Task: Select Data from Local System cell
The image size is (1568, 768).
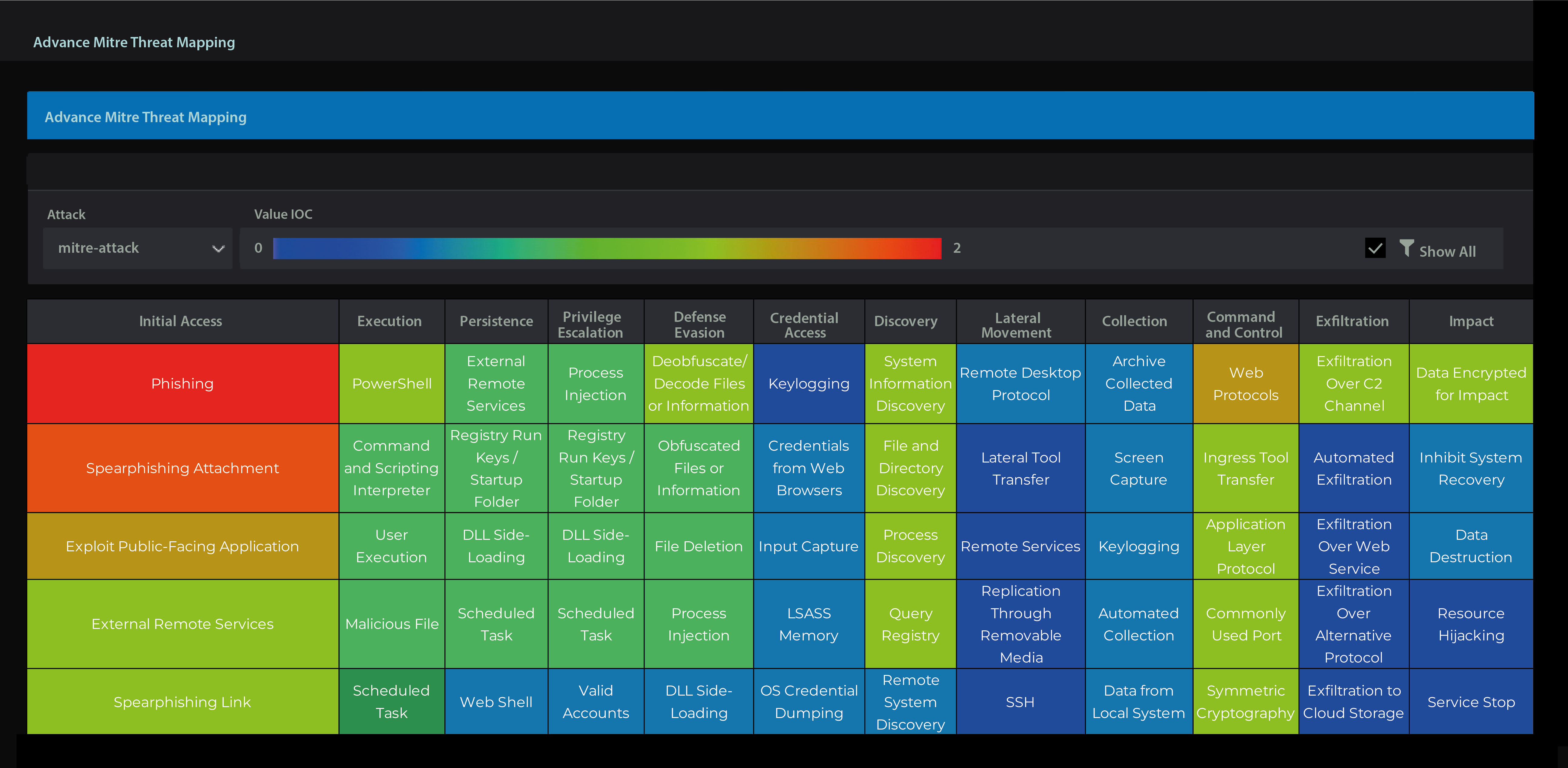Action: click(1139, 702)
